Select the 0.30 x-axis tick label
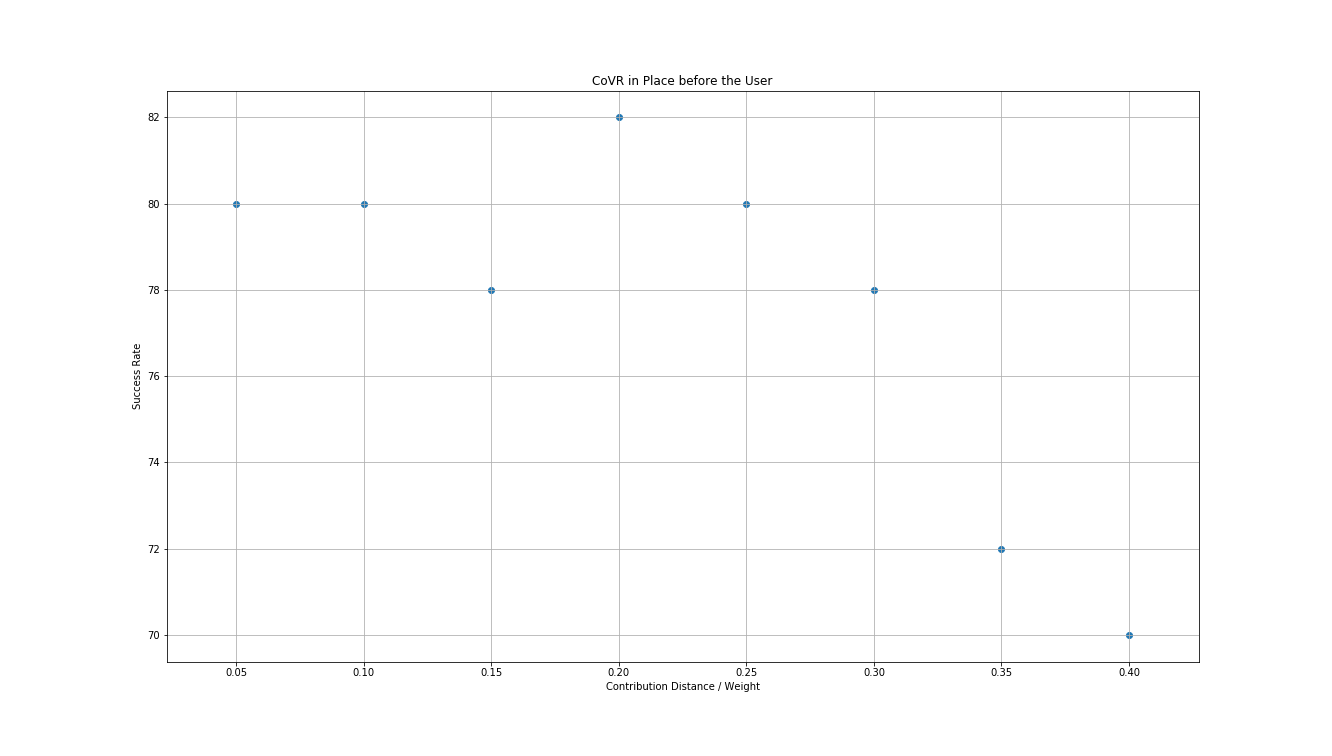This screenshot has width=1332, height=756. (874, 673)
